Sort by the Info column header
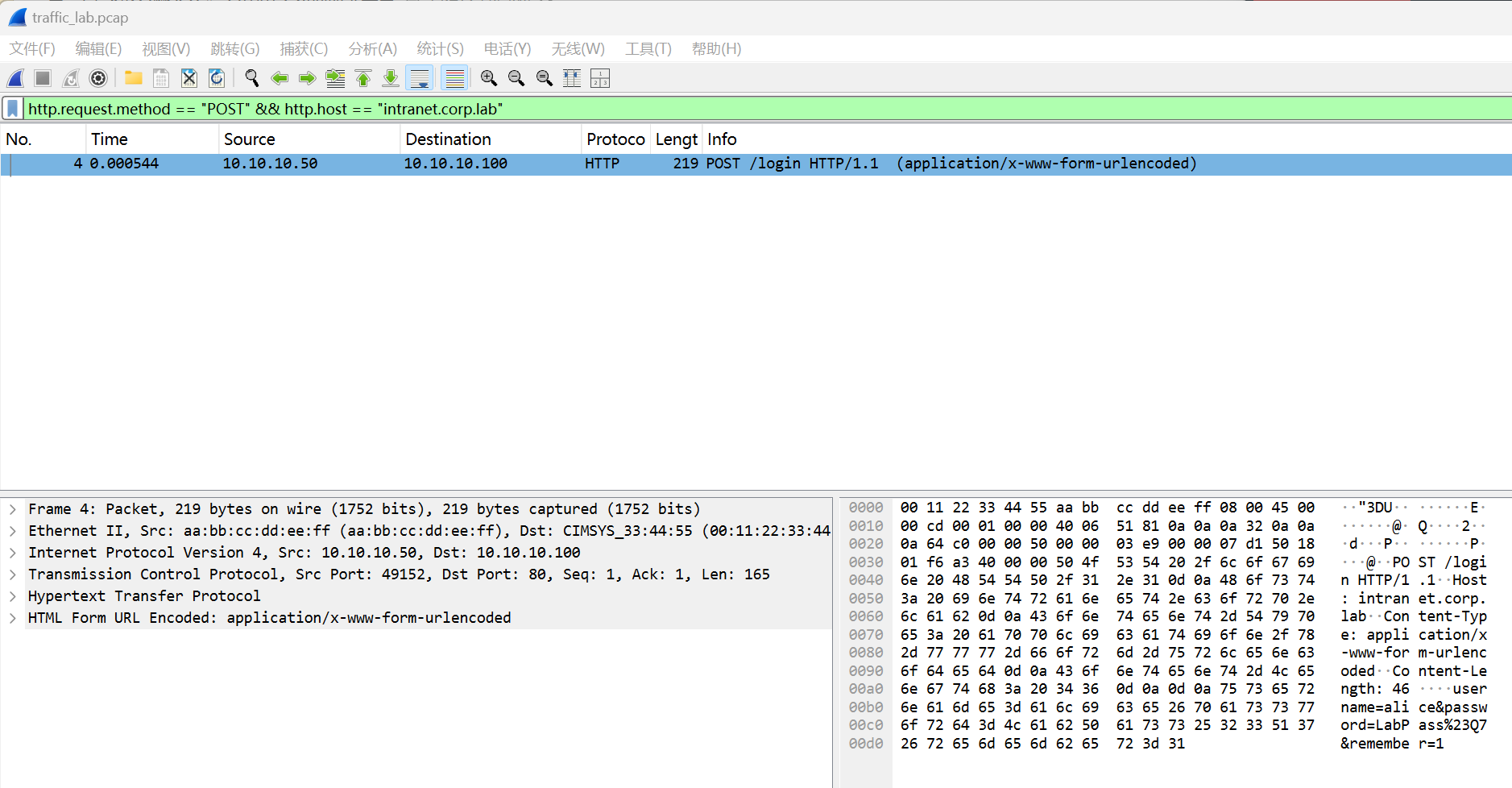The image size is (1512, 788). click(1107, 139)
